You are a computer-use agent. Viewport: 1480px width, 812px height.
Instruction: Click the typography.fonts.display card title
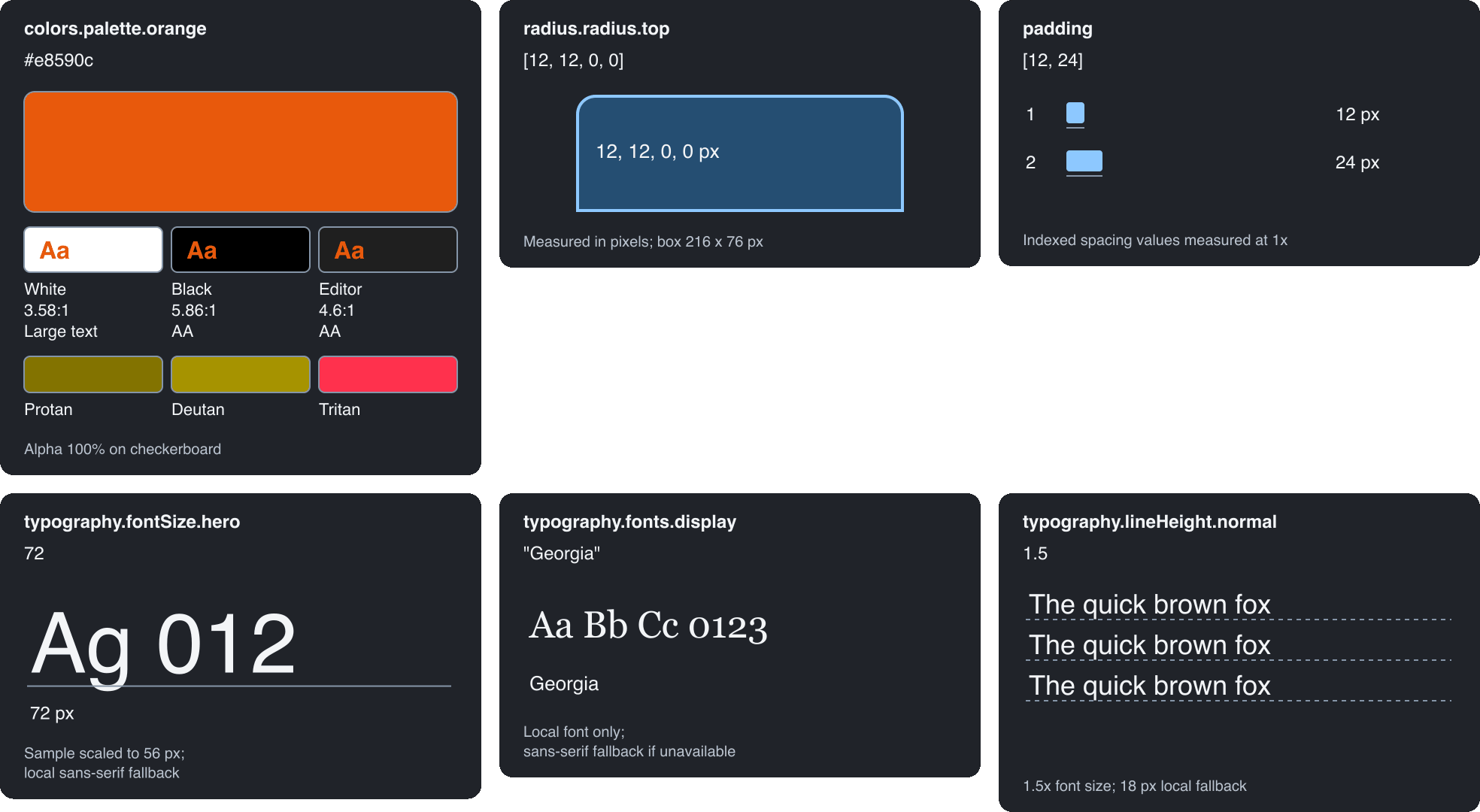click(x=629, y=522)
